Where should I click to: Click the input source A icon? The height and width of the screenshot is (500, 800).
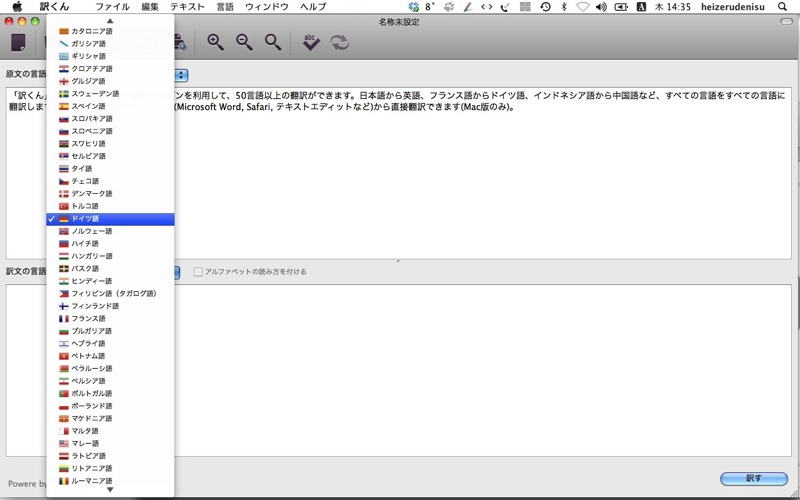(642, 7)
